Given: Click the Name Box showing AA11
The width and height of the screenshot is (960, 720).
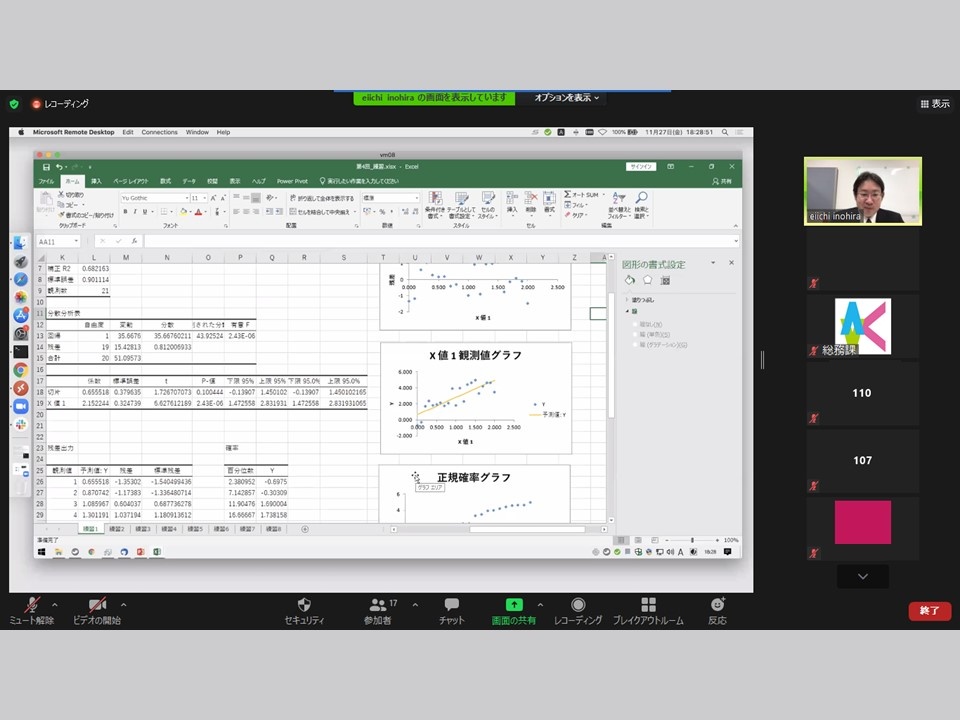Looking at the screenshot, I should pyautogui.click(x=58, y=241).
